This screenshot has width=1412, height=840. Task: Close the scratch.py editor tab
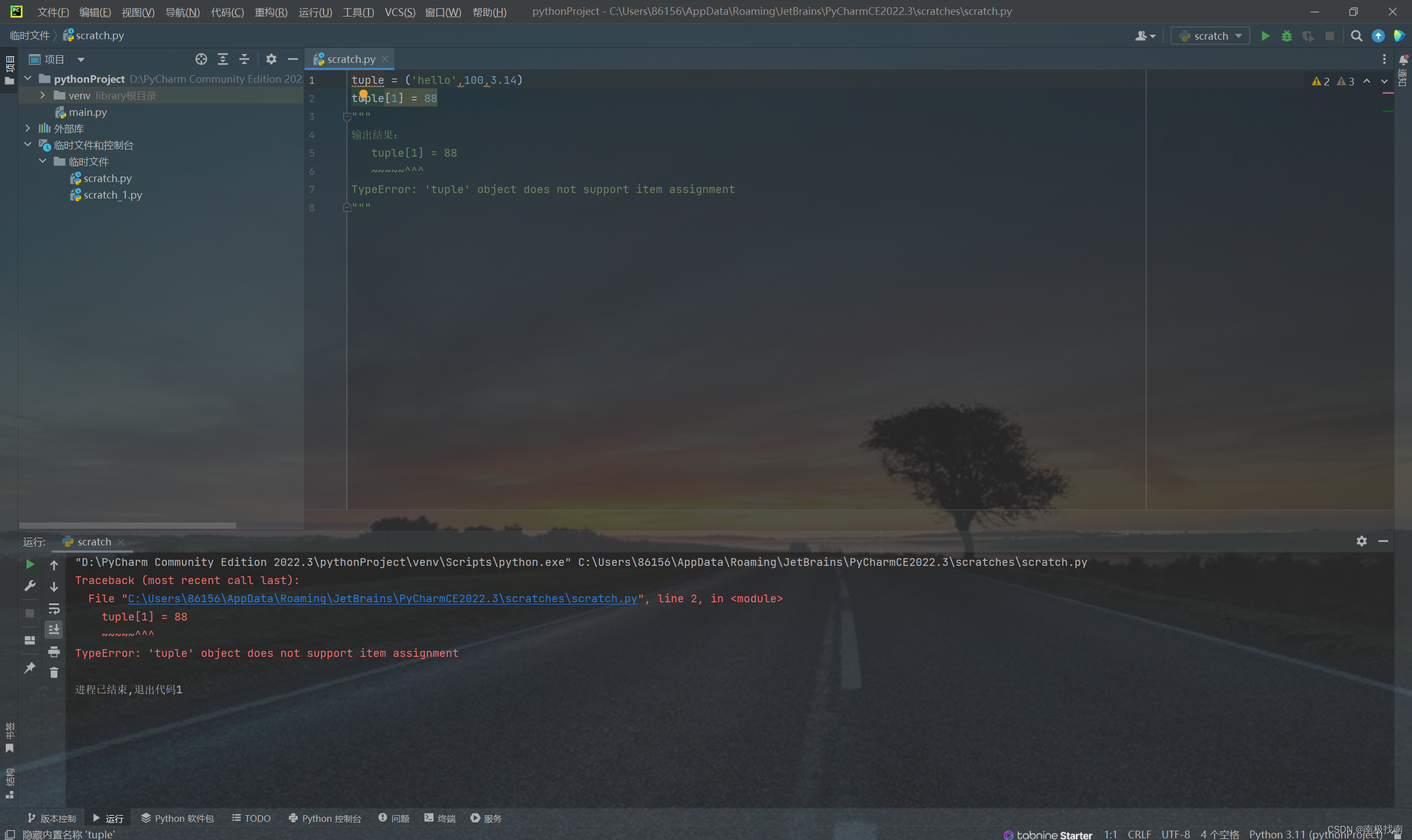coord(385,59)
